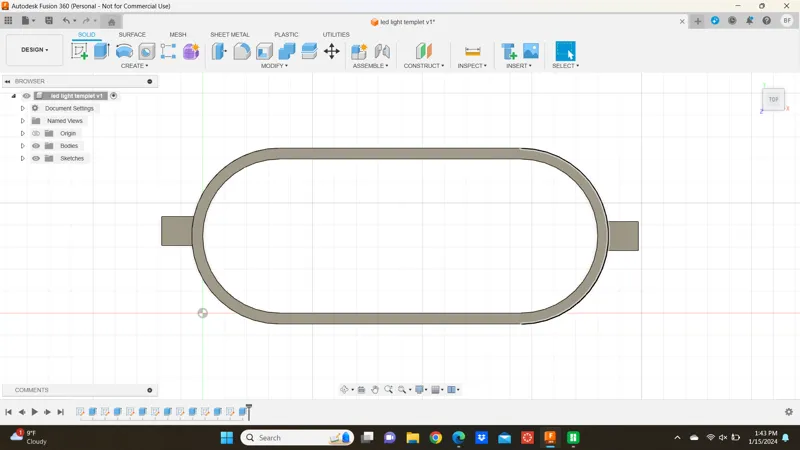Expand the Named Views node
800x450 pixels.
tap(22, 121)
